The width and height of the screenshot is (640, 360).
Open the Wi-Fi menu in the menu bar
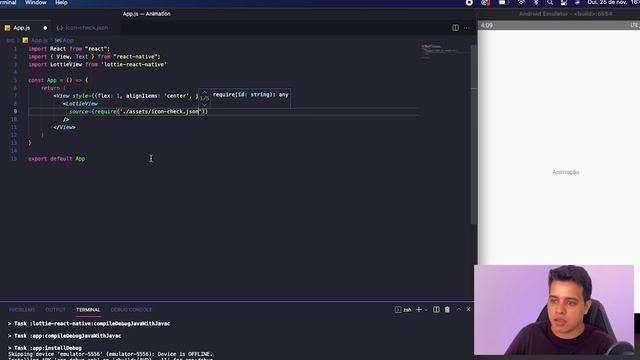521,3
